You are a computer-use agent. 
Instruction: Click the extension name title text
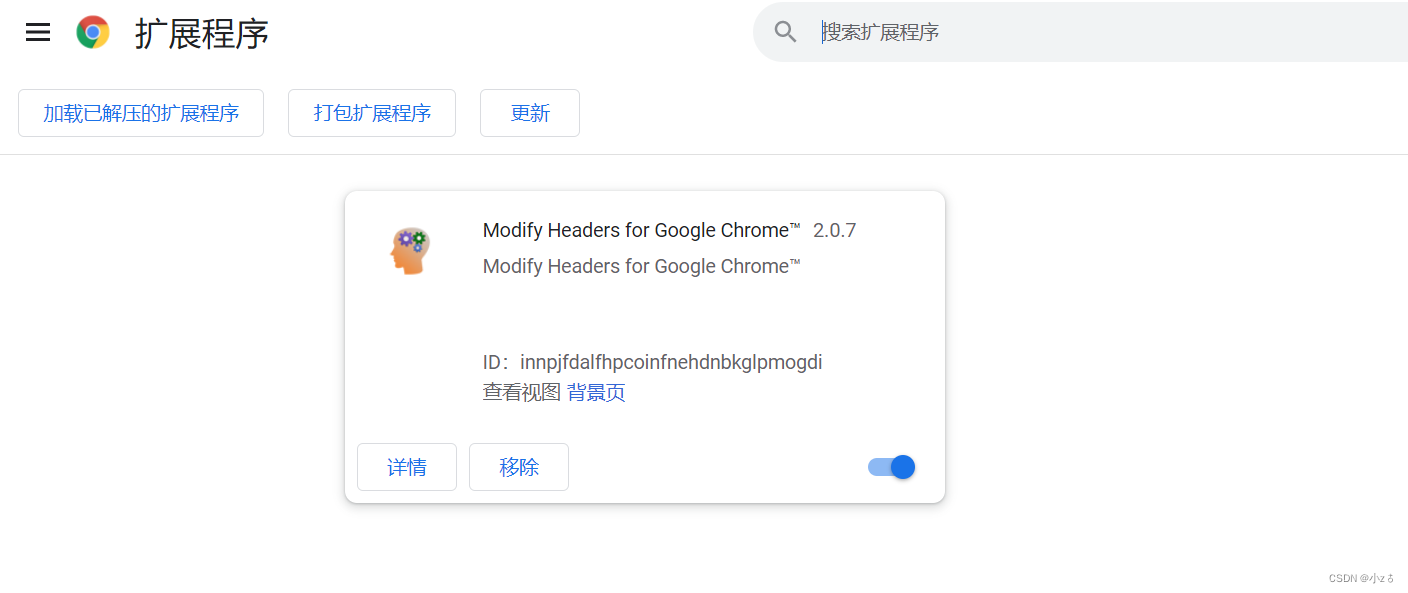[x=641, y=231]
